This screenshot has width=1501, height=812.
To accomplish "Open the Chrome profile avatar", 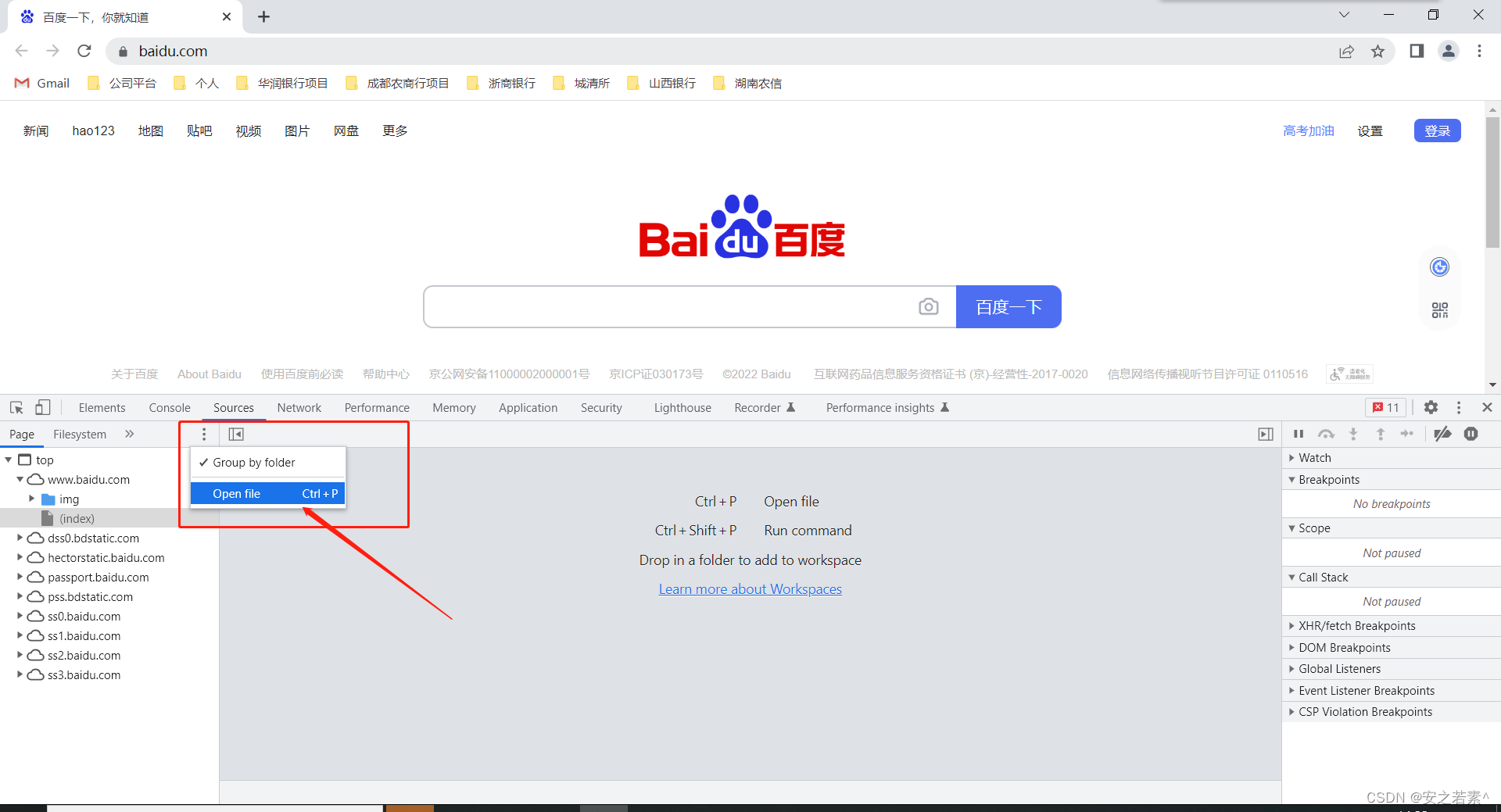I will [1449, 51].
